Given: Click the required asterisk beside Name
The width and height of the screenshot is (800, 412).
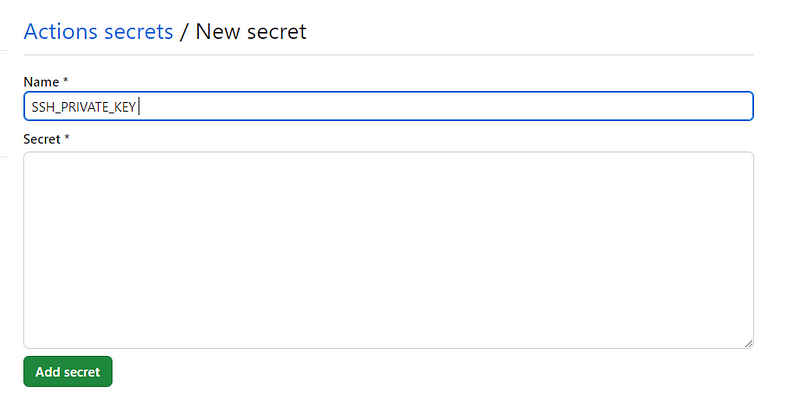Looking at the screenshot, I should tap(65, 80).
